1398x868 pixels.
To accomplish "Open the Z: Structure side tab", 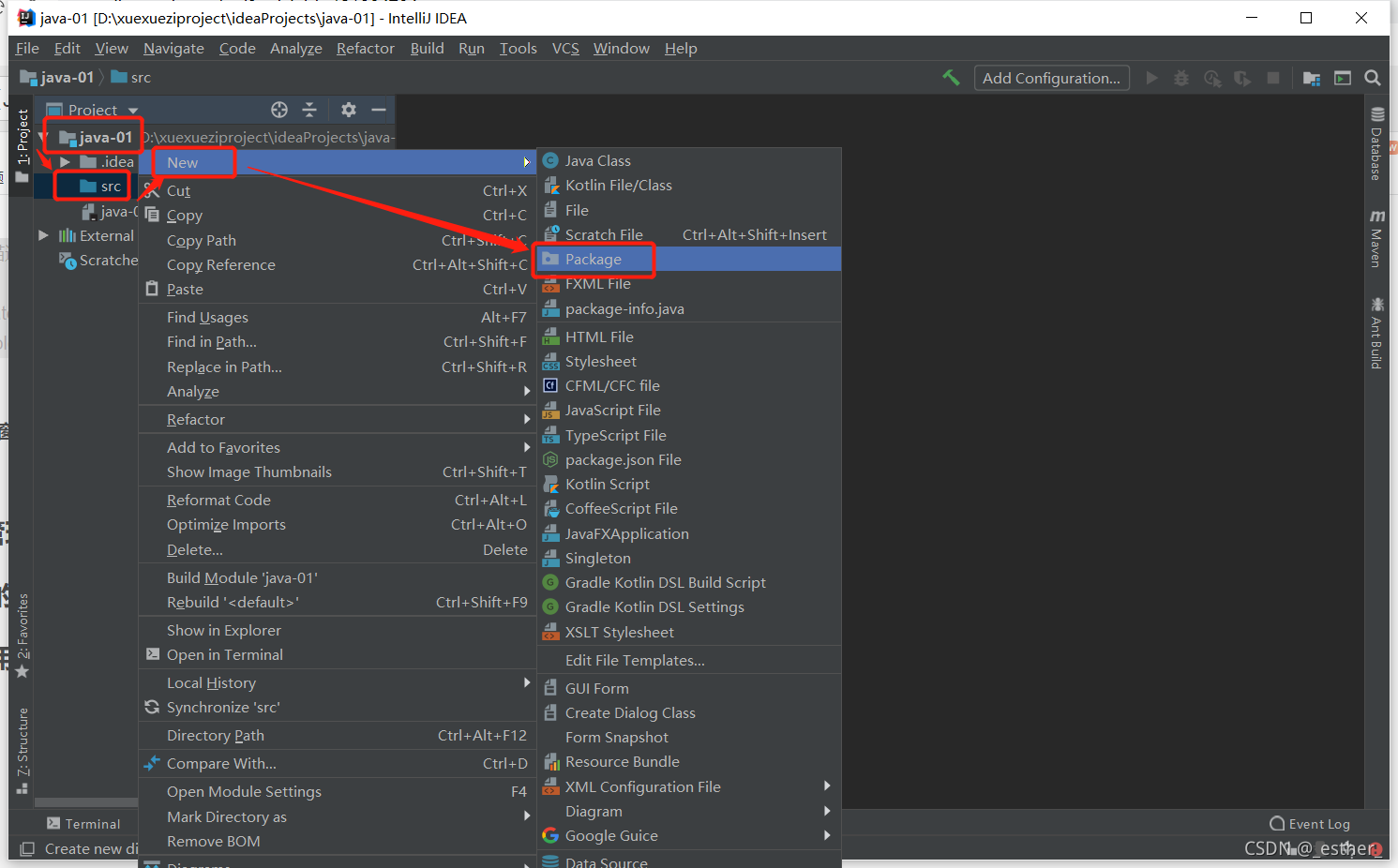I will pos(23,750).
